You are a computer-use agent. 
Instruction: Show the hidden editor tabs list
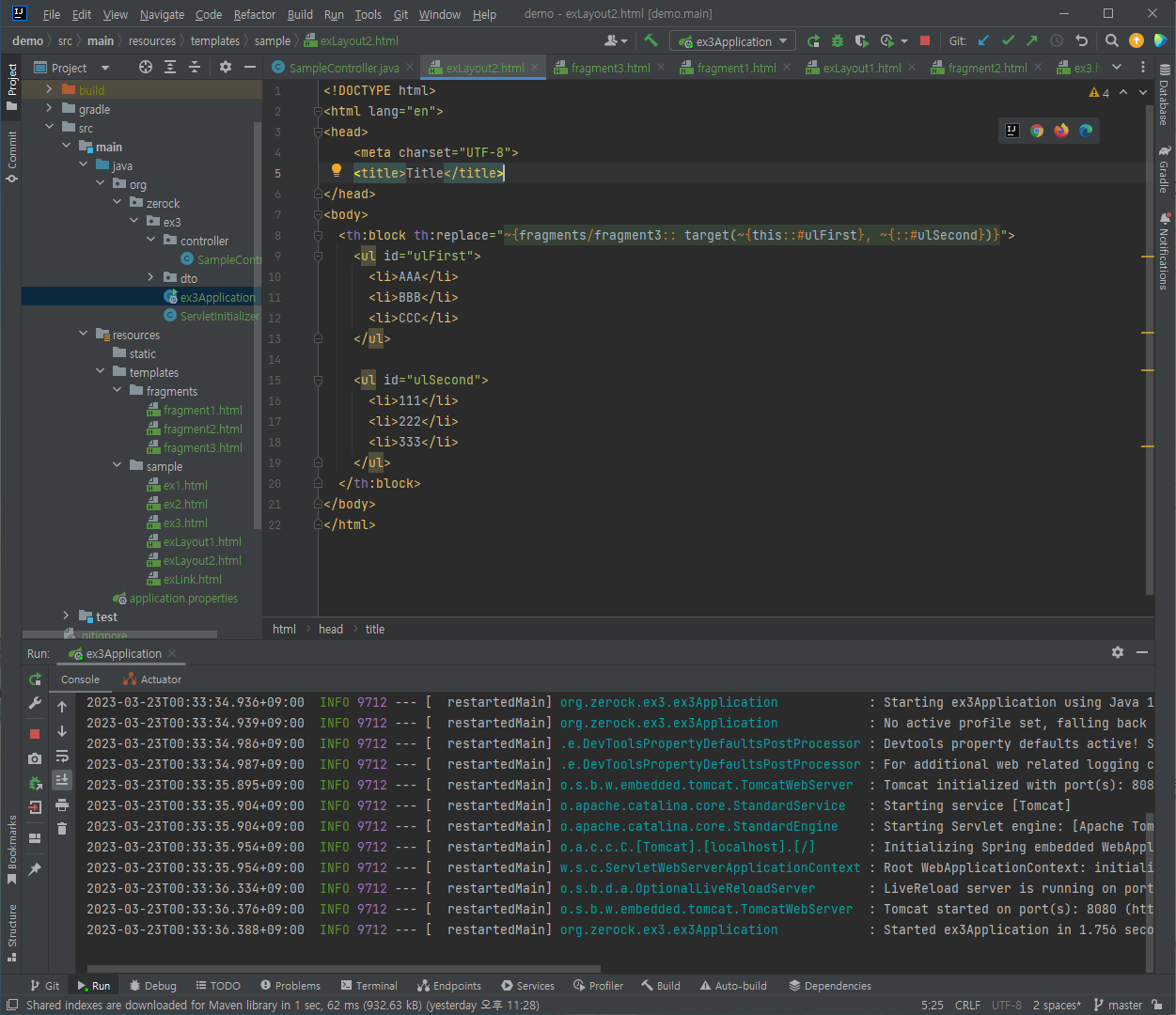click(x=1118, y=67)
